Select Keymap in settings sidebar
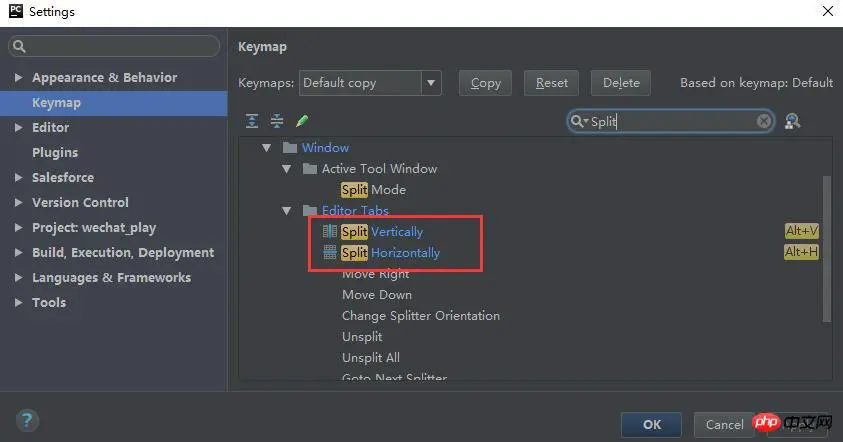Screen dimensions: 843x442 coord(113,103)
